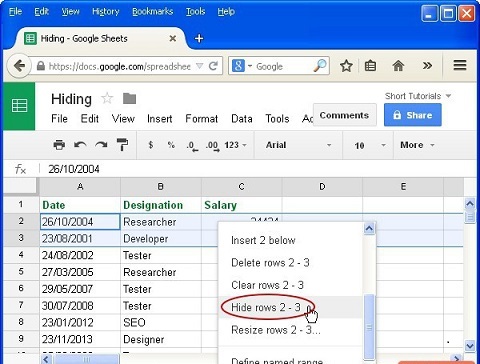This screenshot has height=364, width=480.
Task: Click the padlock icon in address bar
Action: coord(41,66)
